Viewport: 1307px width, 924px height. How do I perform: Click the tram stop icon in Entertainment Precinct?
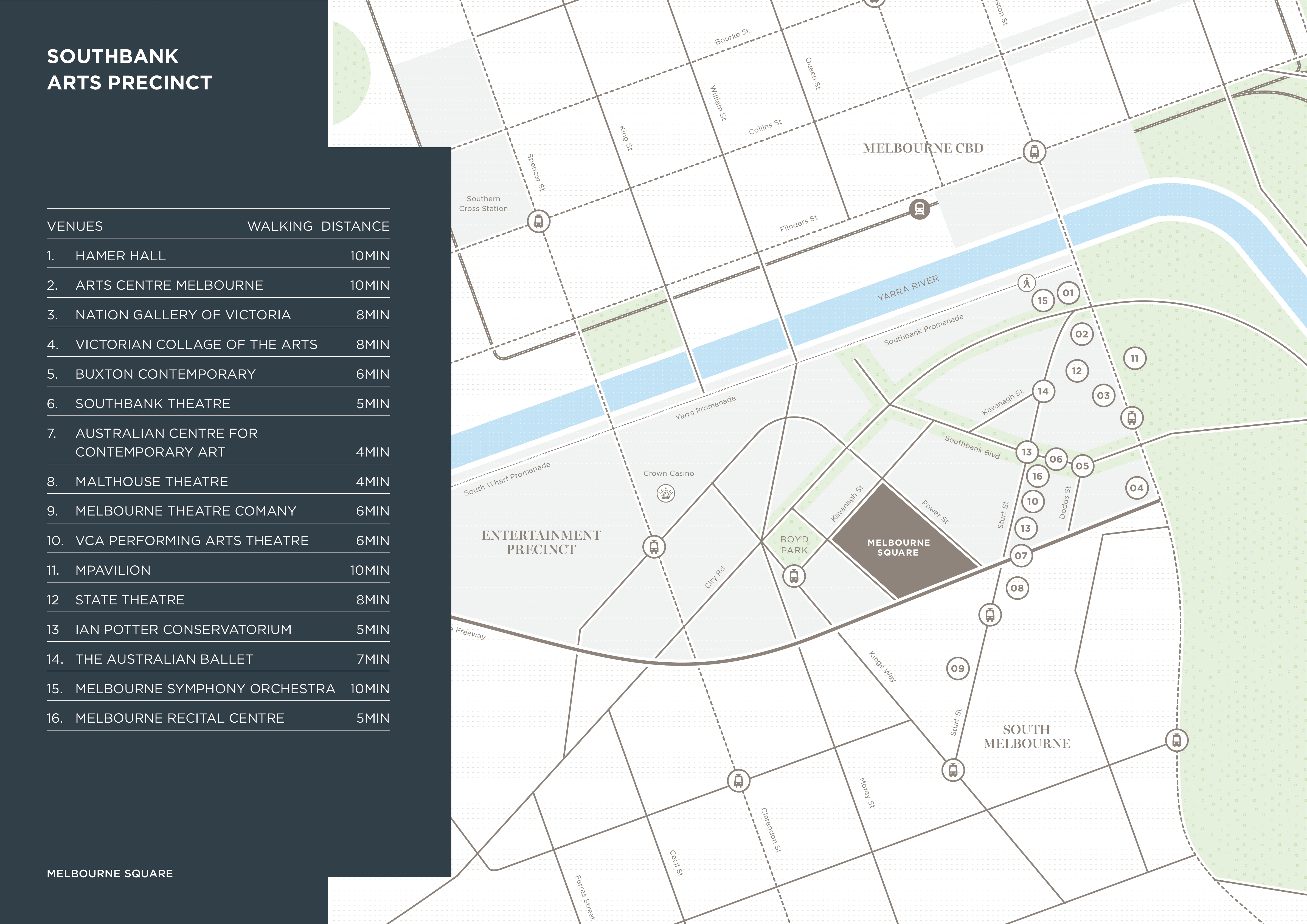[654, 547]
